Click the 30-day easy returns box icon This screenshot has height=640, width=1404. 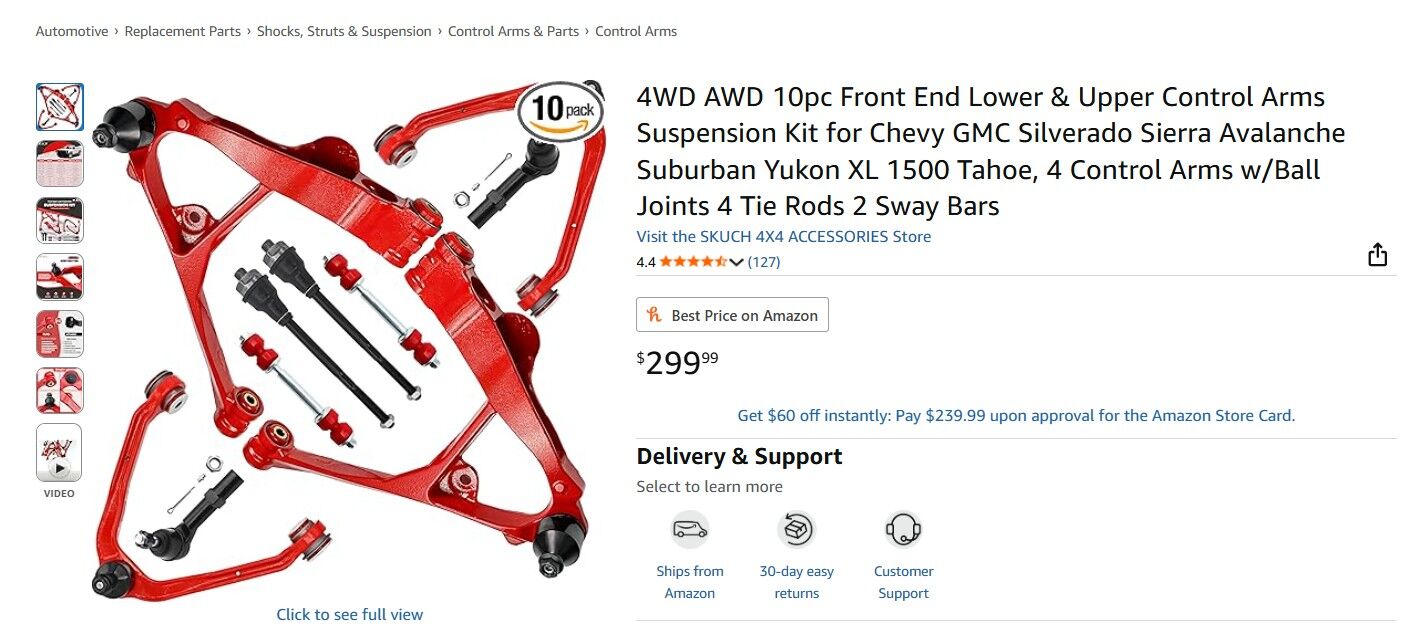tap(796, 529)
